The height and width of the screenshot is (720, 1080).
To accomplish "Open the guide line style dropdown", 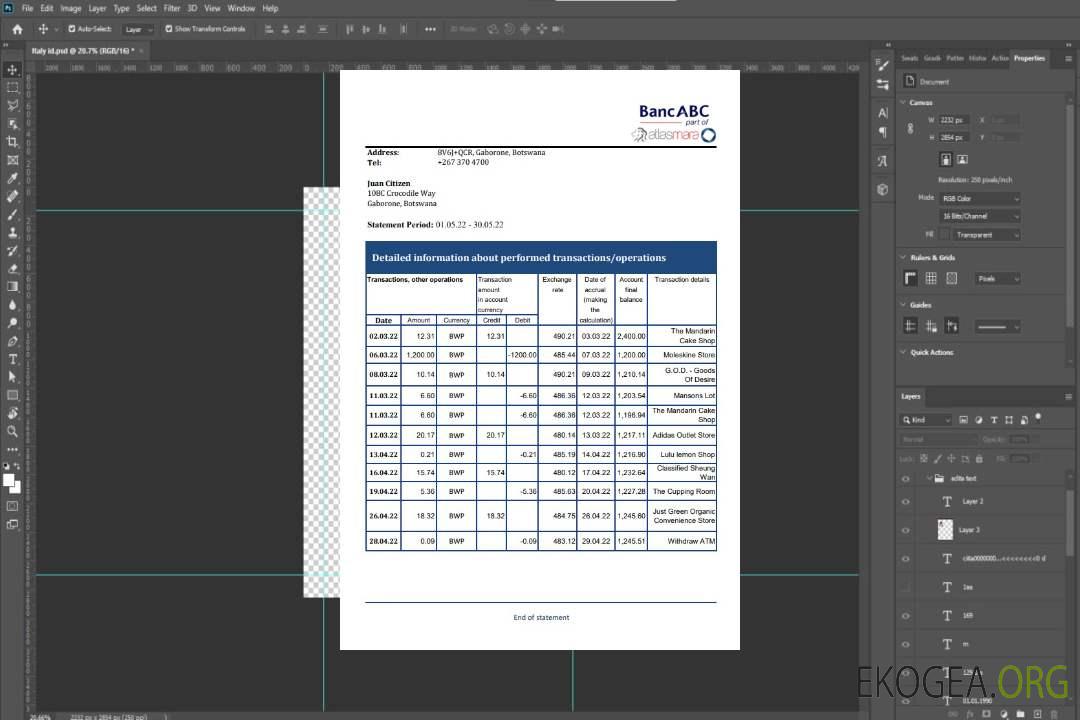I will (998, 327).
